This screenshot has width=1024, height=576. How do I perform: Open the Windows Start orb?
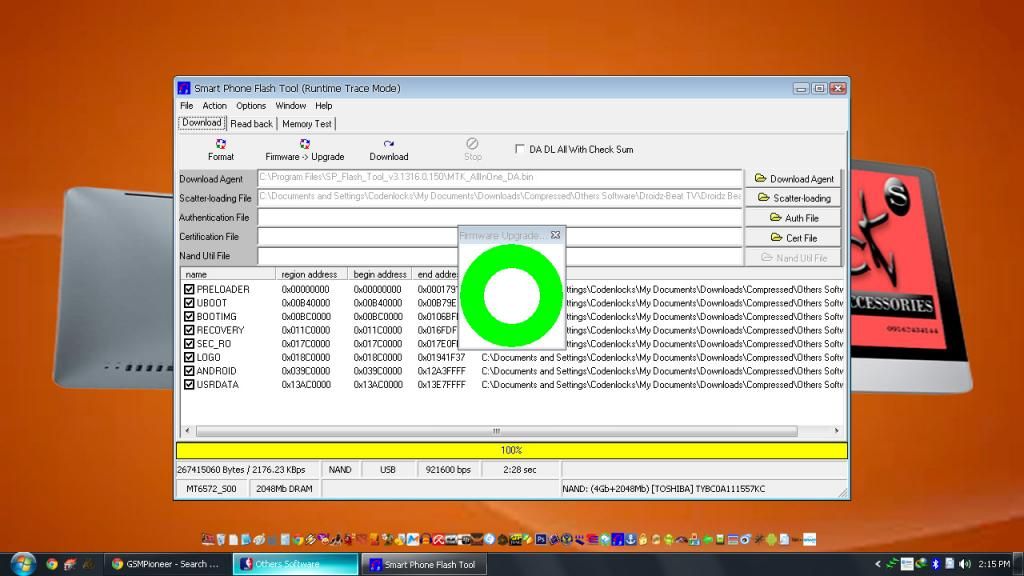tap(21, 563)
